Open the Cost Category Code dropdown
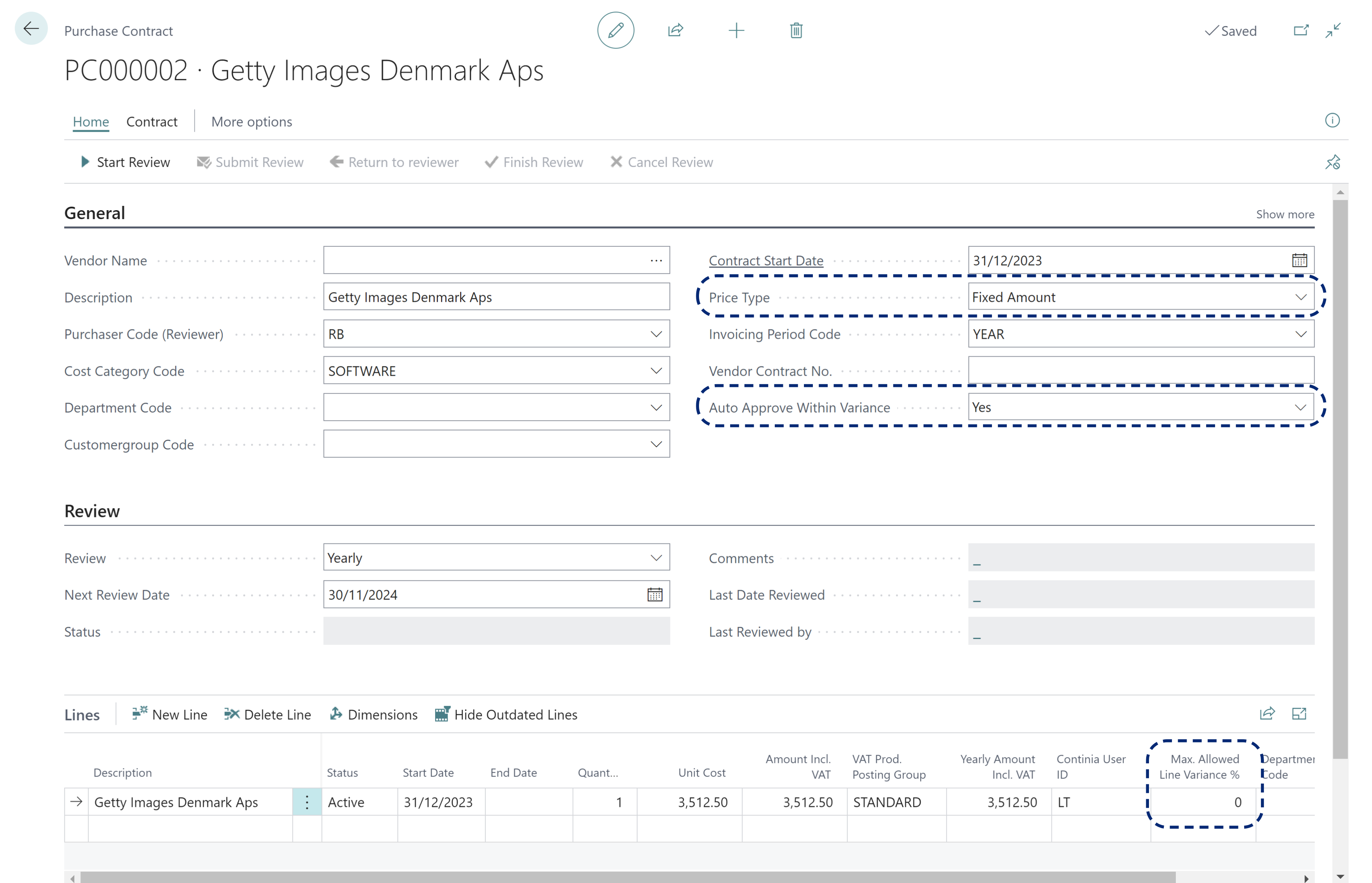This screenshot has height=883, width=1372. coord(656,371)
